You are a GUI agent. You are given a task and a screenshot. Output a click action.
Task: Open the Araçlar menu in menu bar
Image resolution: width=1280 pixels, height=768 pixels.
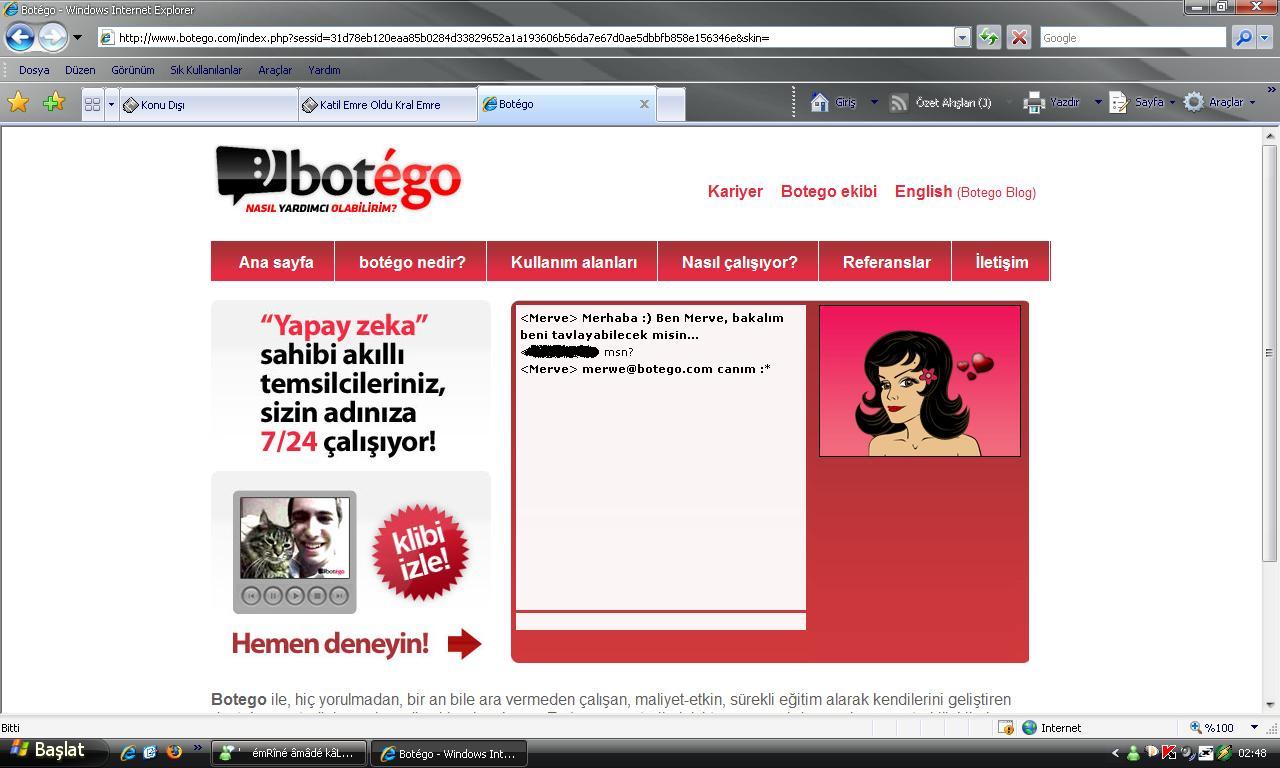pos(275,70)
